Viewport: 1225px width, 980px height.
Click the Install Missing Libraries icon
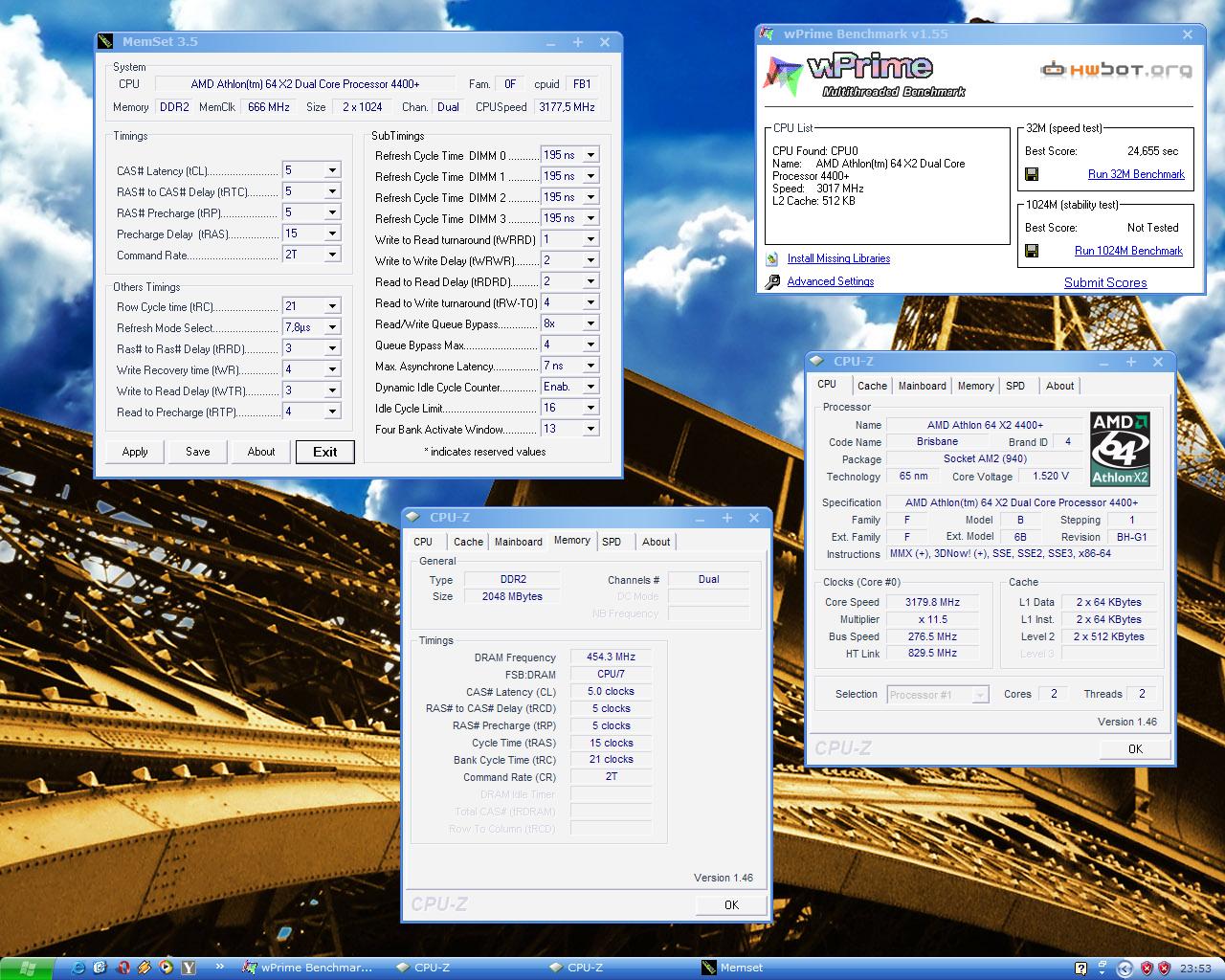click(773, 258)
